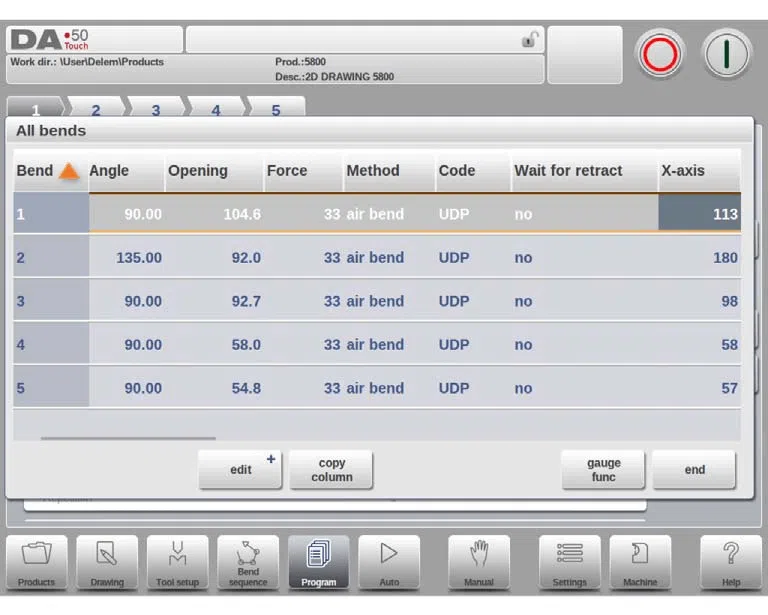The image size is (768, 615).
Task: Toggle the lock icon in top bar
Action: point(530,39)
